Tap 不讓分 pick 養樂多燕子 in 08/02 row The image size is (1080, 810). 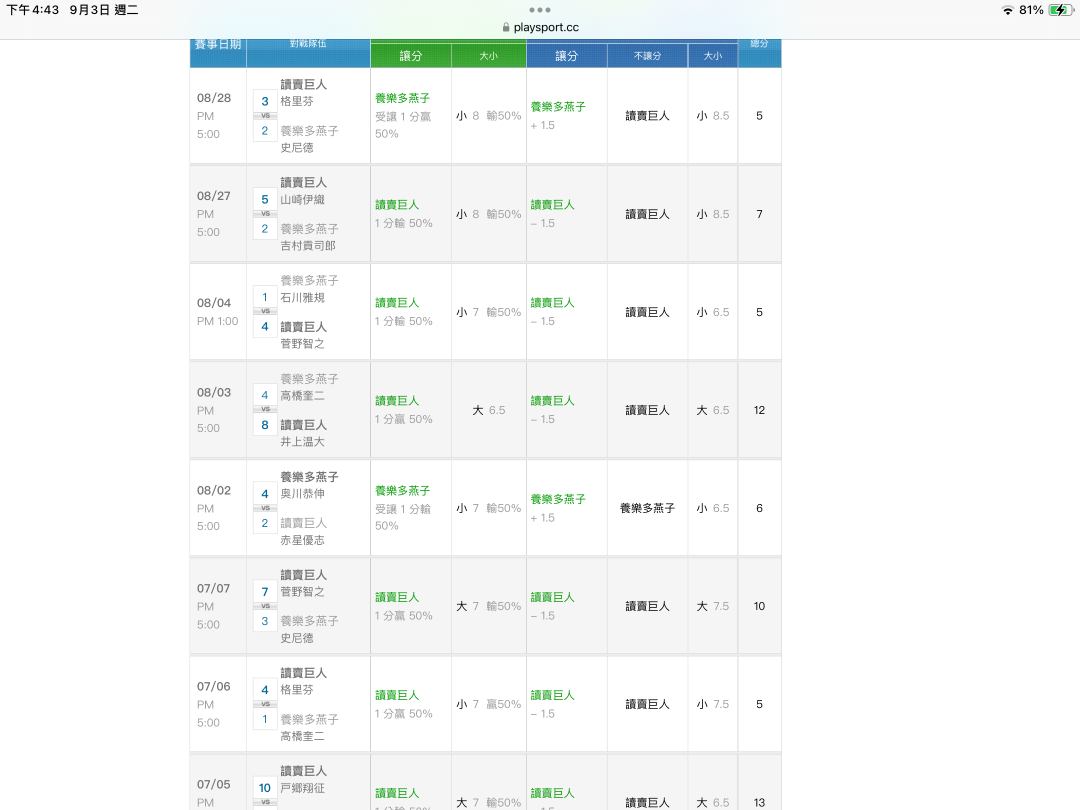click(x=647, y=508)
